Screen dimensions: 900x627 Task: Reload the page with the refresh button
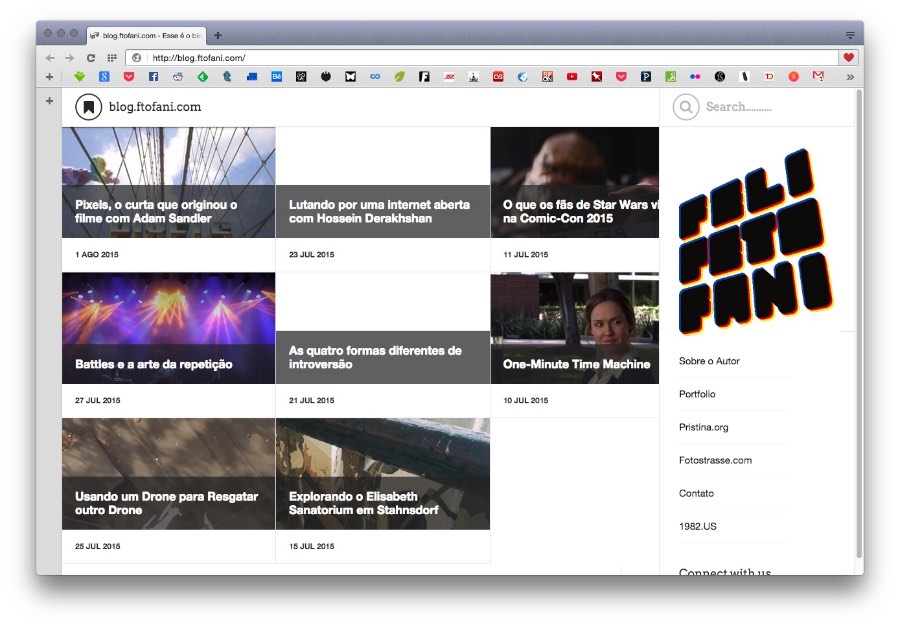[91, 58]
